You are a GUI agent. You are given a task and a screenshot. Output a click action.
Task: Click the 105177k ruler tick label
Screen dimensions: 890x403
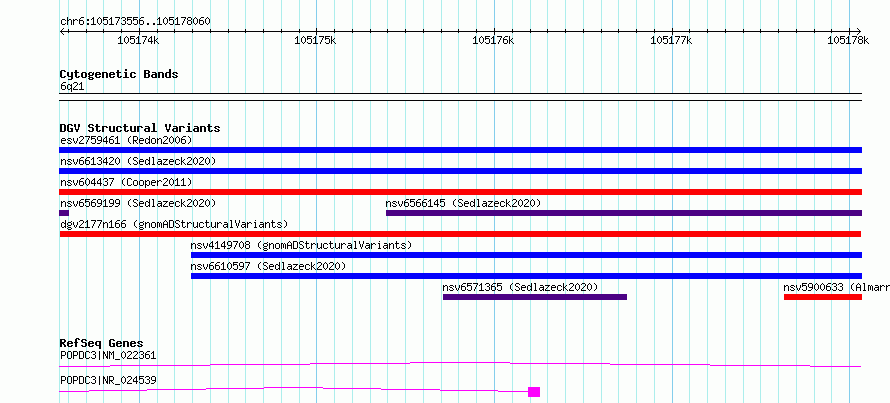click(671, 40)
